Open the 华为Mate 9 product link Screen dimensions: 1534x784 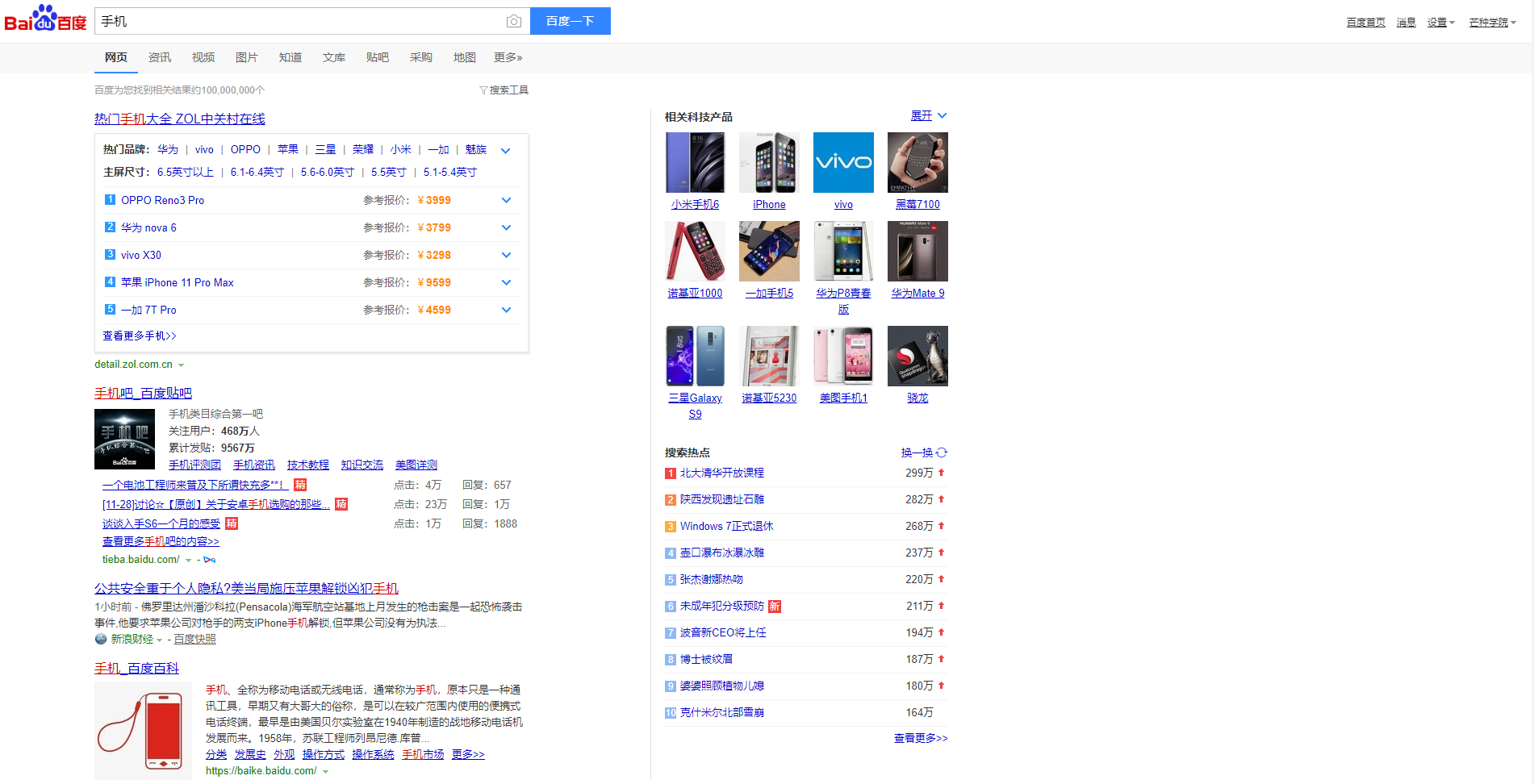917,293
